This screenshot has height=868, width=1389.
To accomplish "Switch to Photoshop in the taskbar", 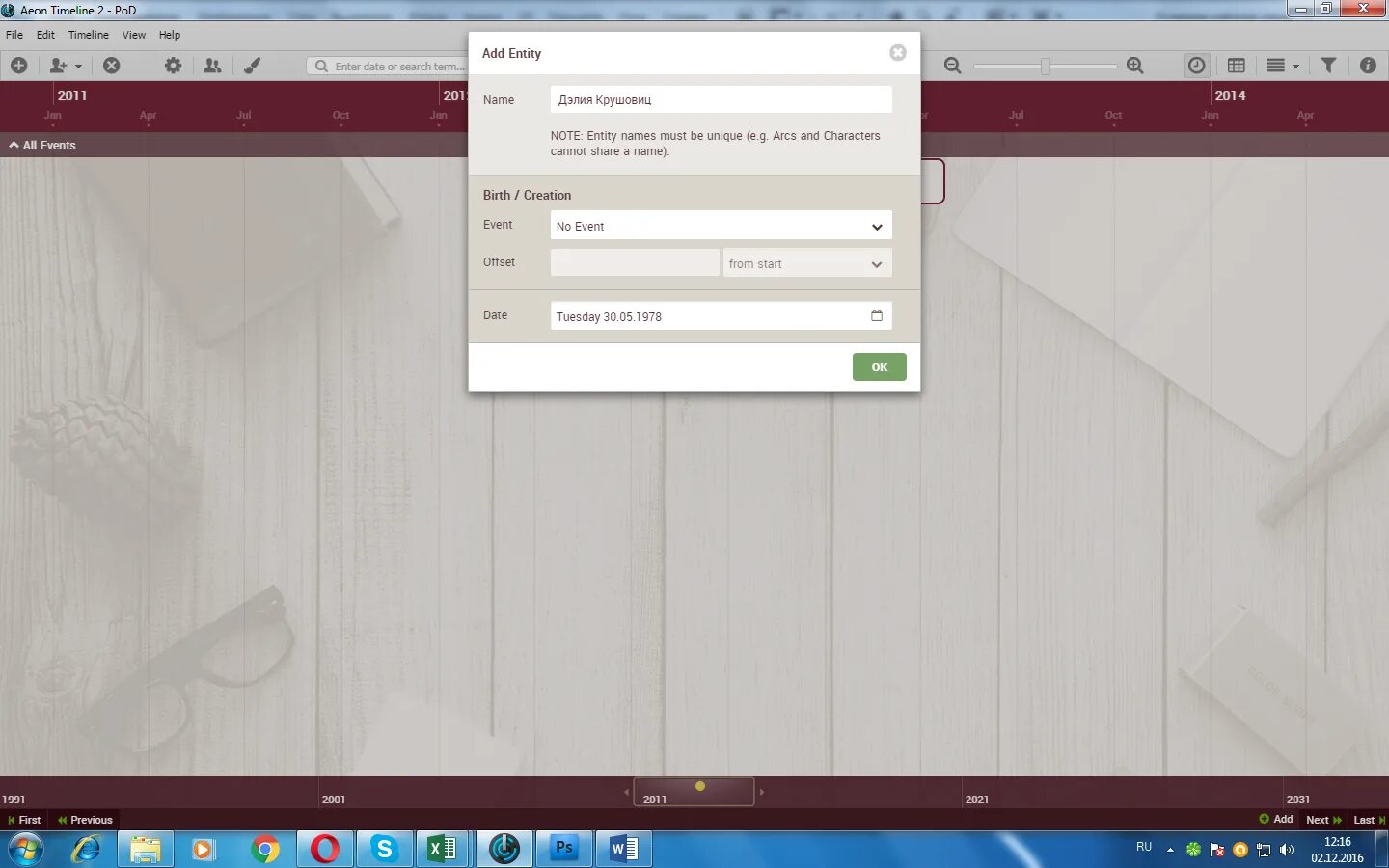I will [563, 850].
